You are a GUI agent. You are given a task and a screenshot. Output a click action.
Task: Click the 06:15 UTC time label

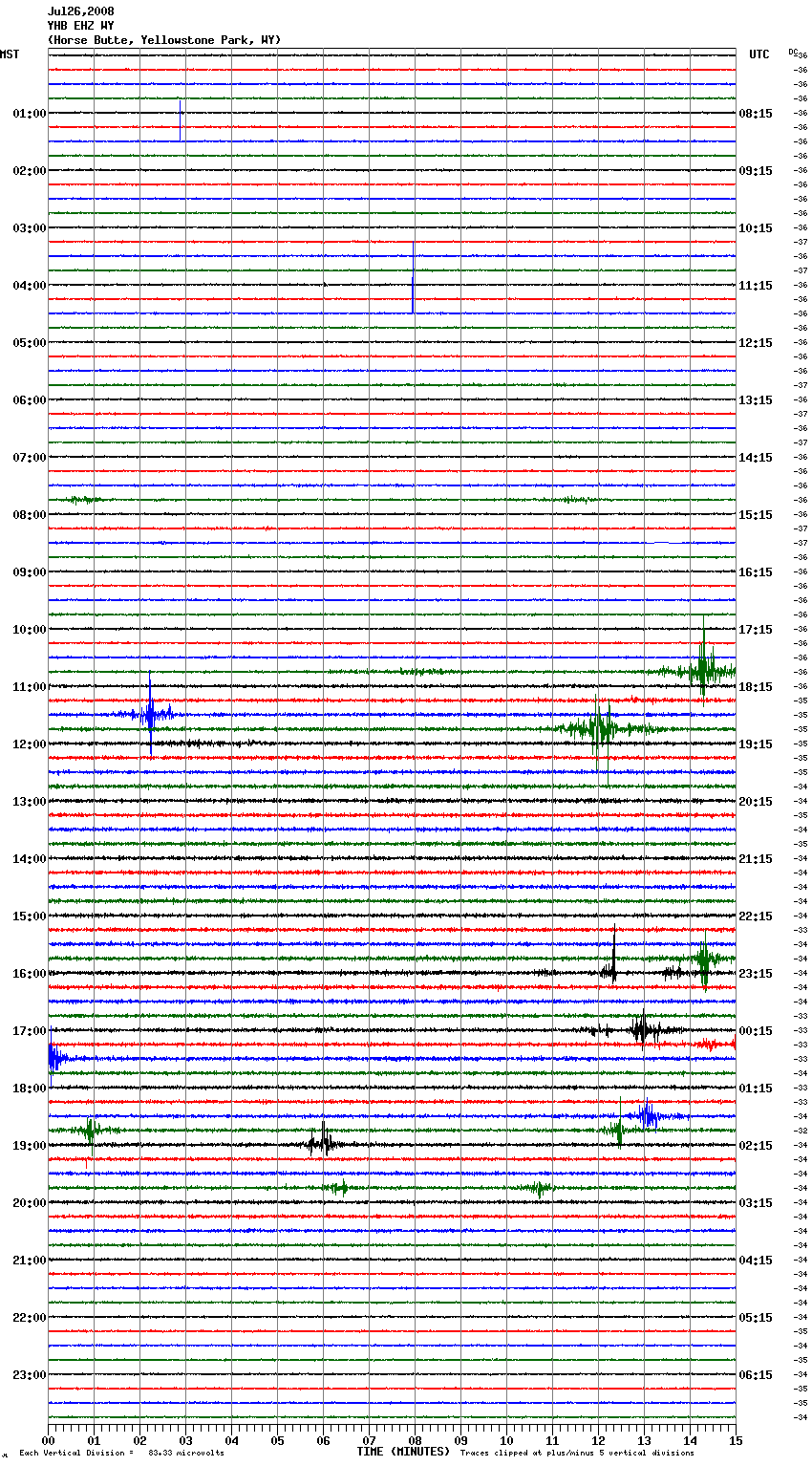[756, 1375]
